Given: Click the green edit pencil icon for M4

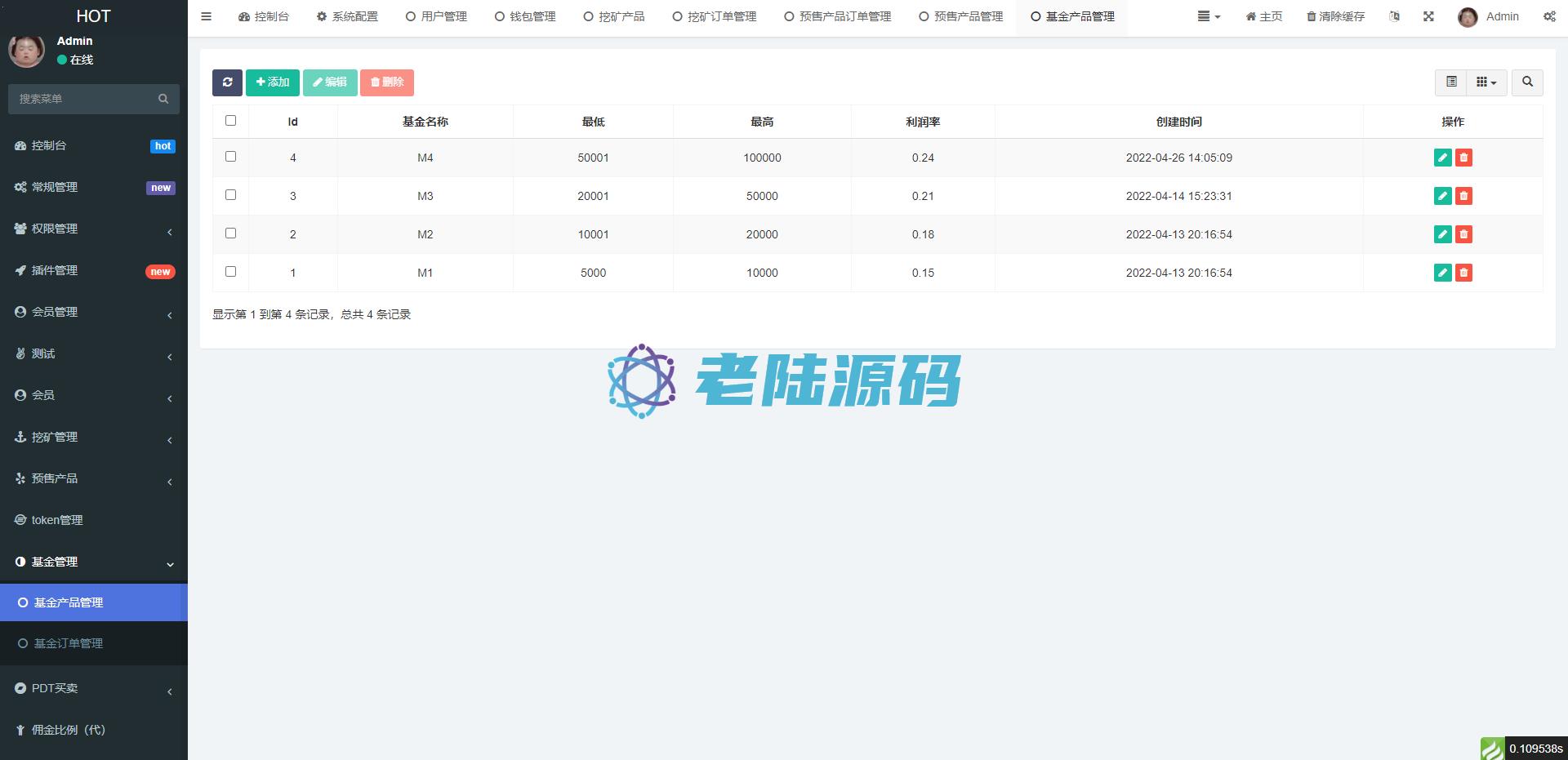Looking at the screenshot, I should [x=1442, y=158].
